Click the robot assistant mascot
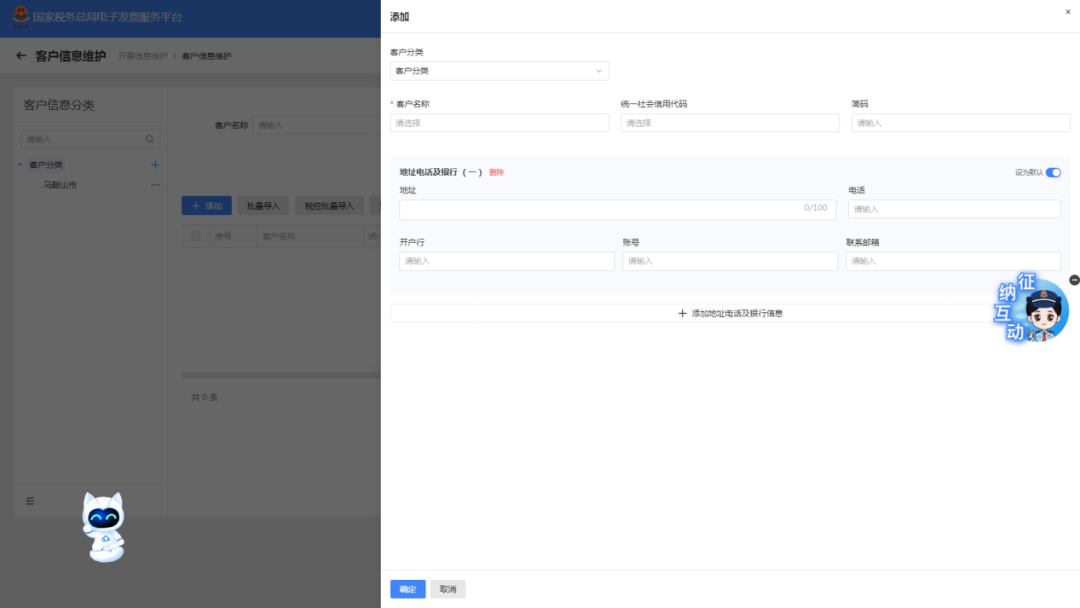 pyautogui.click(x=103, y=525)
